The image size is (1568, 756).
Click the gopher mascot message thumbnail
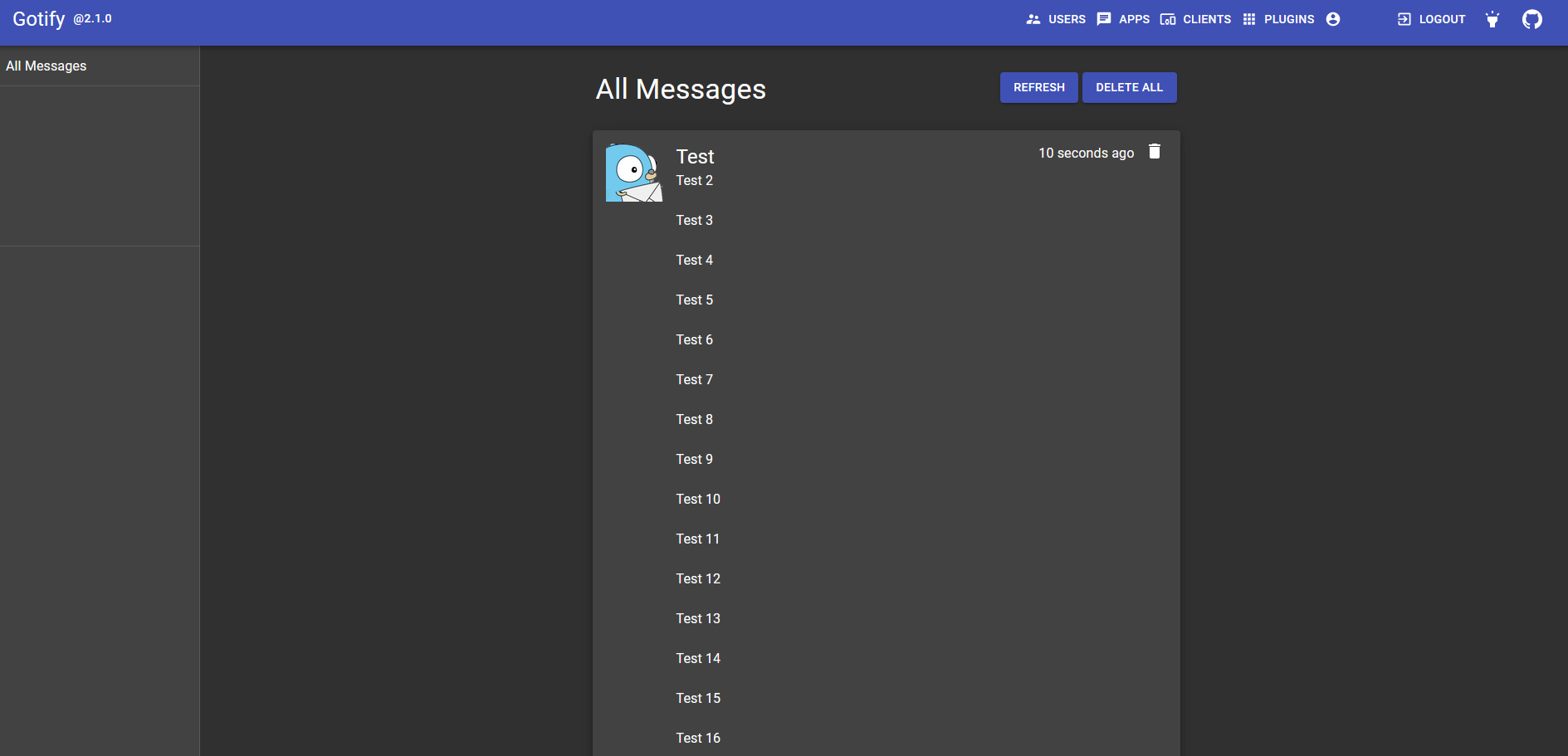tap(633, 172)
